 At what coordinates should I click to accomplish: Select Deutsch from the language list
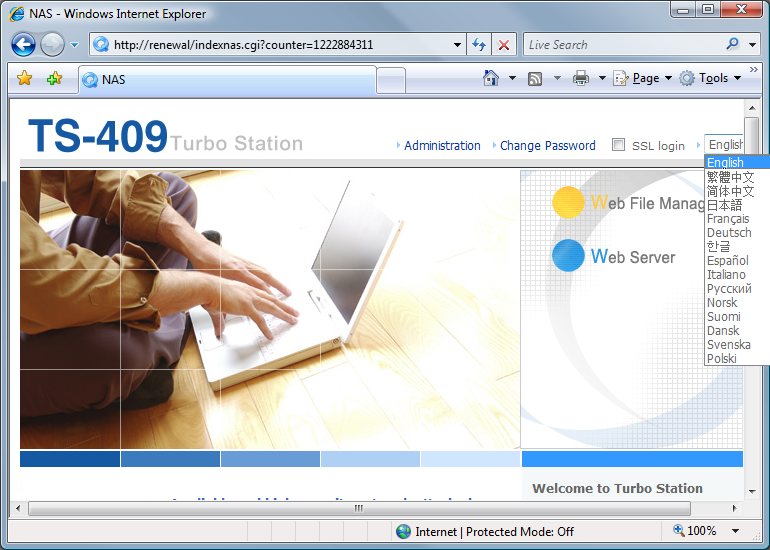coord(728,233)
